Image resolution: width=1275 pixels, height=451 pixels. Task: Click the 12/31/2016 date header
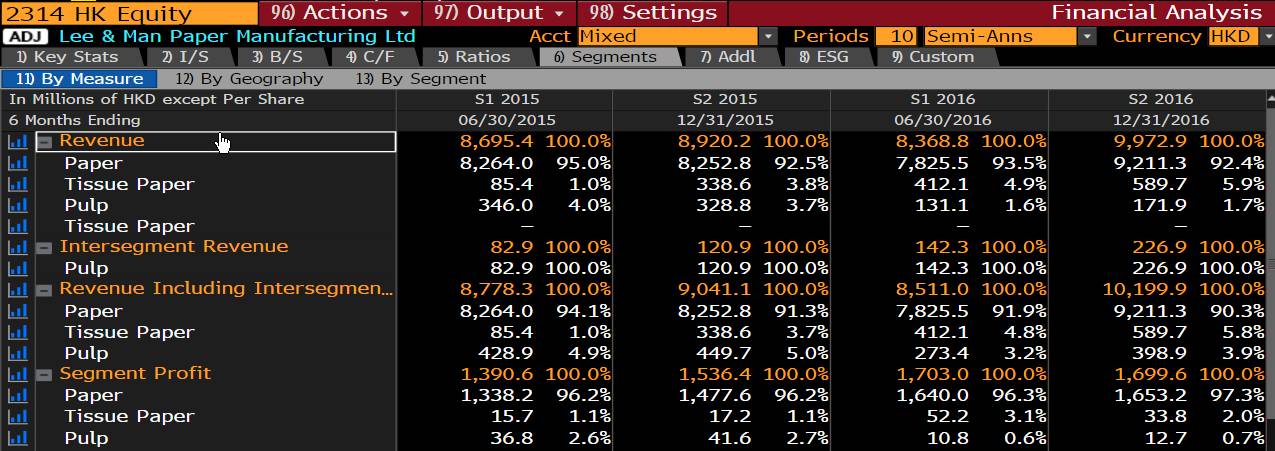[1160, 120]
